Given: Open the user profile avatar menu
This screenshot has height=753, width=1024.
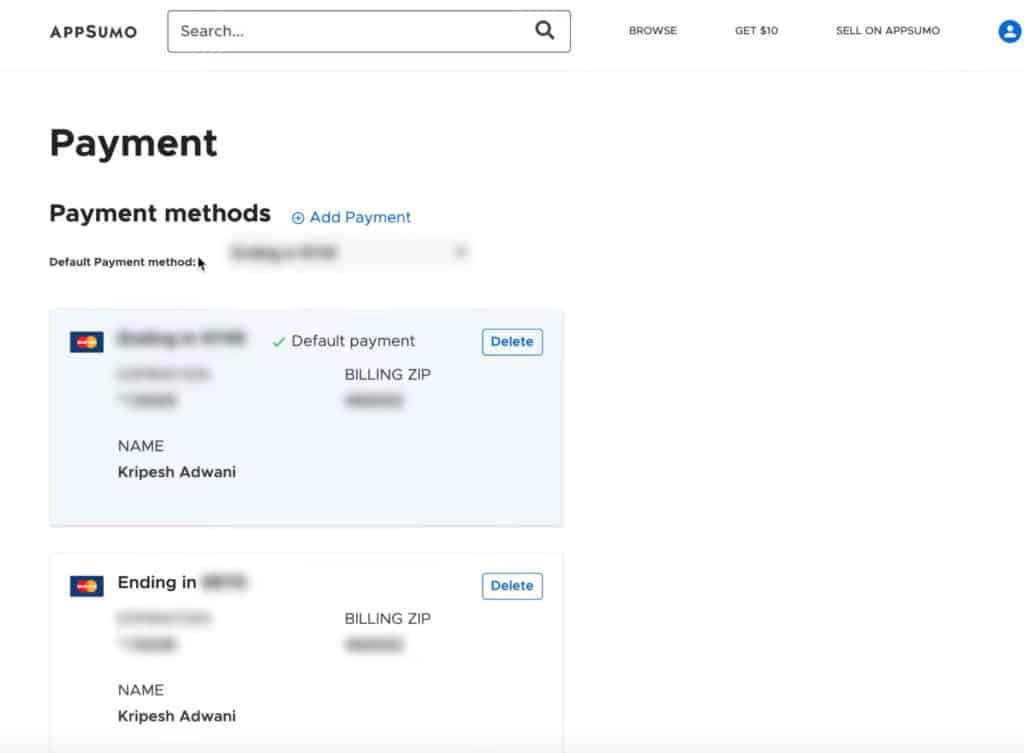Looking at the screenshot, I should tap(1009, 31).
